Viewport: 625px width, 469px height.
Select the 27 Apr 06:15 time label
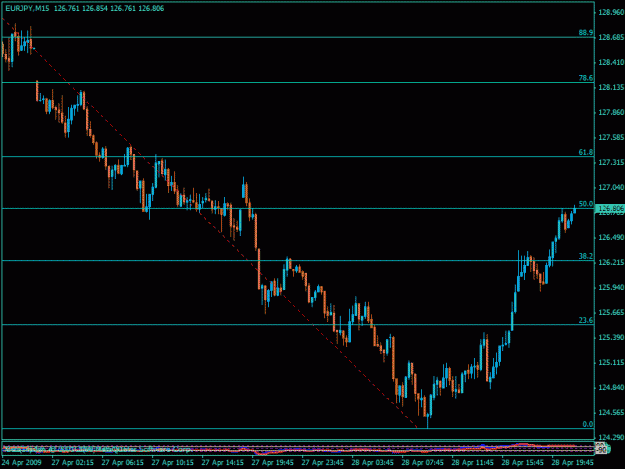coord(122,463)
